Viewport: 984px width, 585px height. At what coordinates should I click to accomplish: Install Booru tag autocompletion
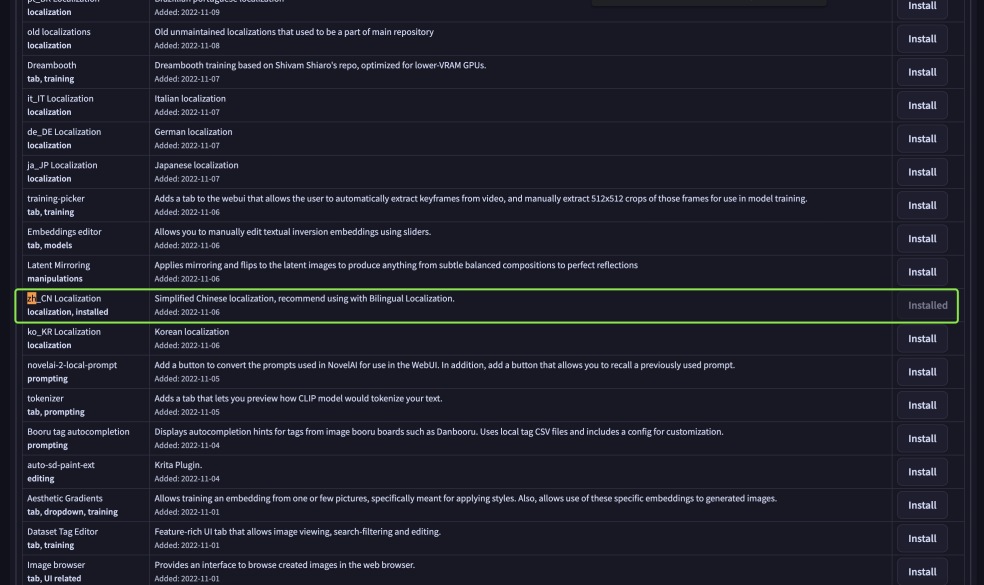pos(921,439)
